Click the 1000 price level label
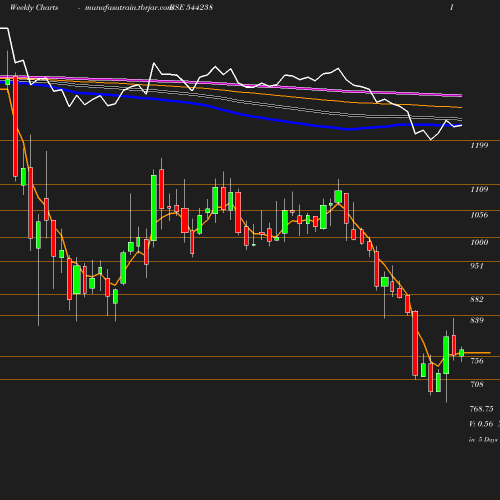The height and width of the screenshot is (500, 500). point(479,242)
